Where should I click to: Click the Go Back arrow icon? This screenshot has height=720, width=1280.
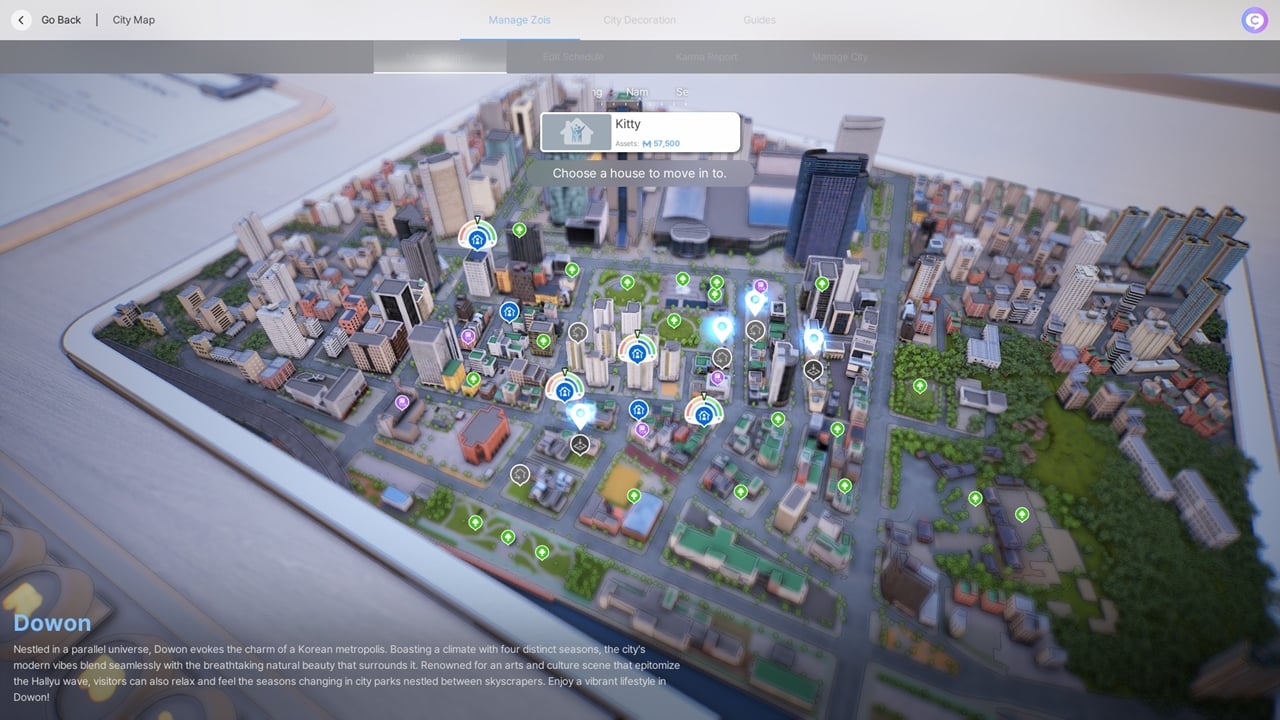click(x=21, y=20)
